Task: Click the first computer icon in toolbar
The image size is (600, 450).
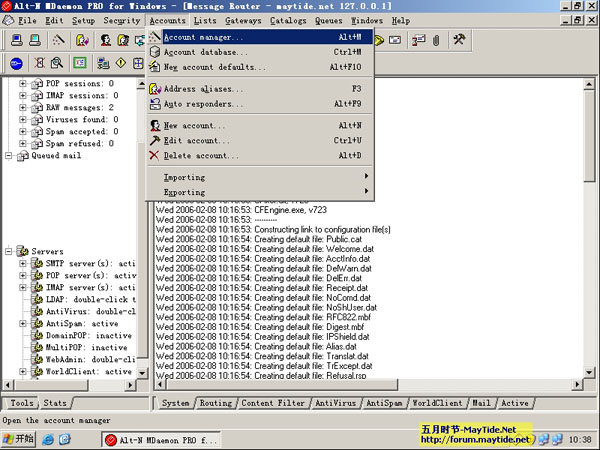Action: tap(14, 41)
